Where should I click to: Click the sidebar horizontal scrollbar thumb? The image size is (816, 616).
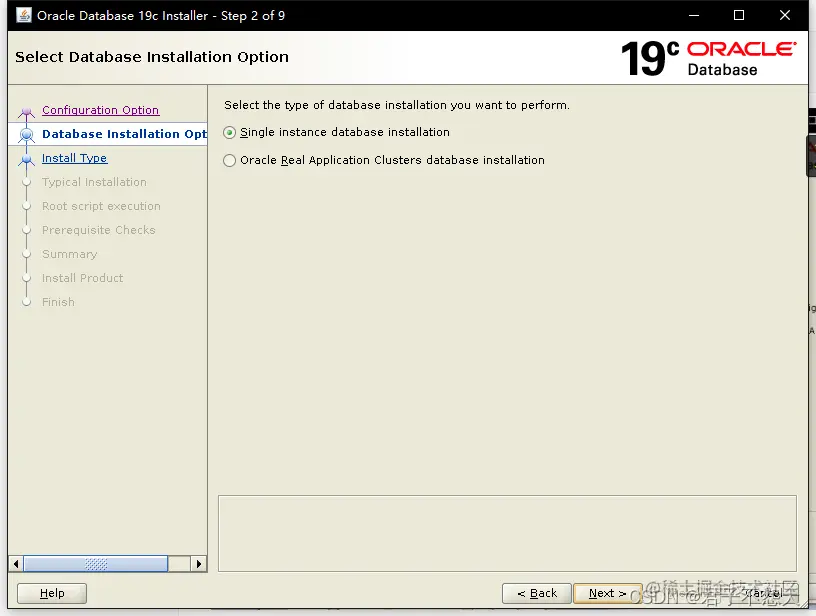tap(96, 564)
